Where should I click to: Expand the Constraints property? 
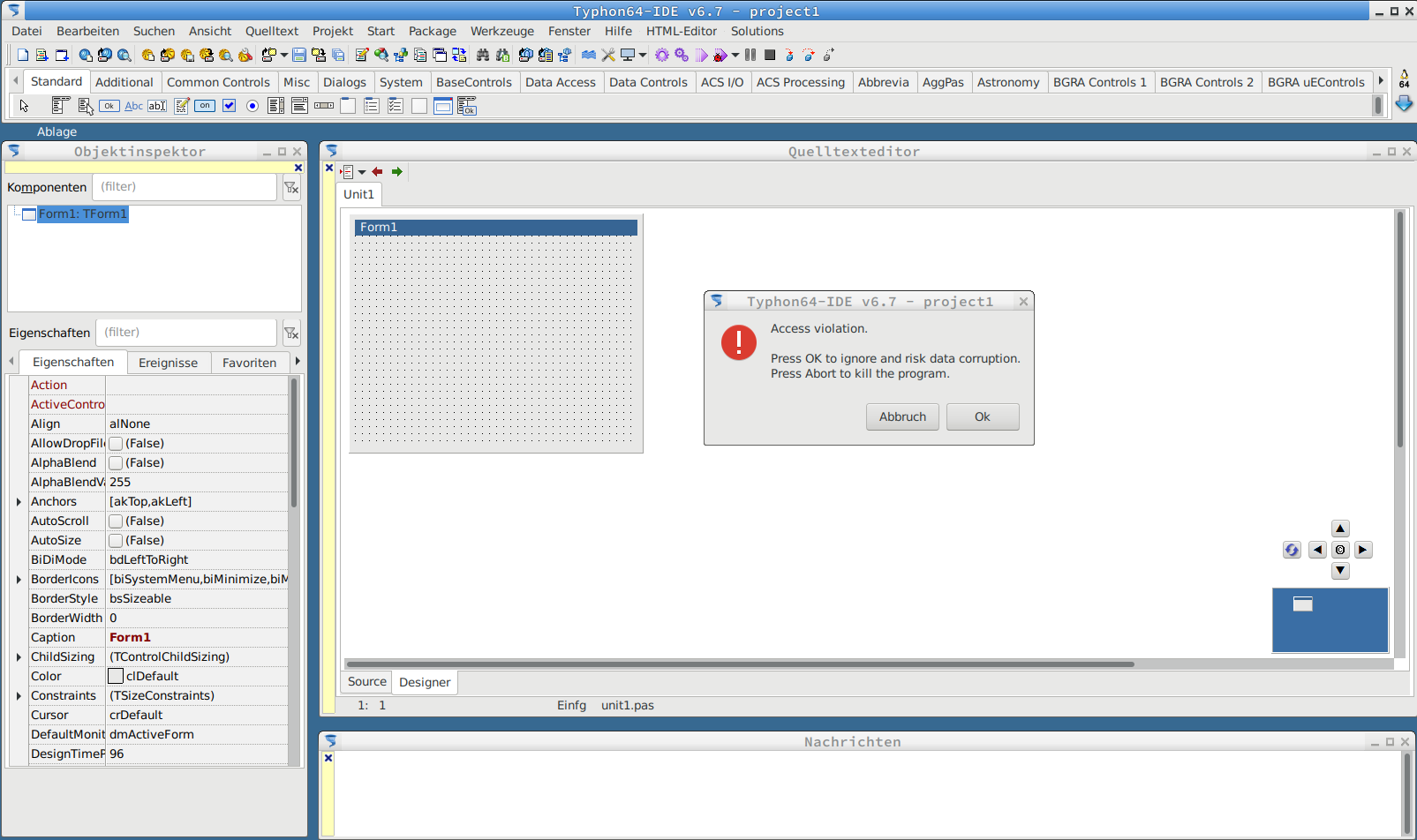[19, 696]
